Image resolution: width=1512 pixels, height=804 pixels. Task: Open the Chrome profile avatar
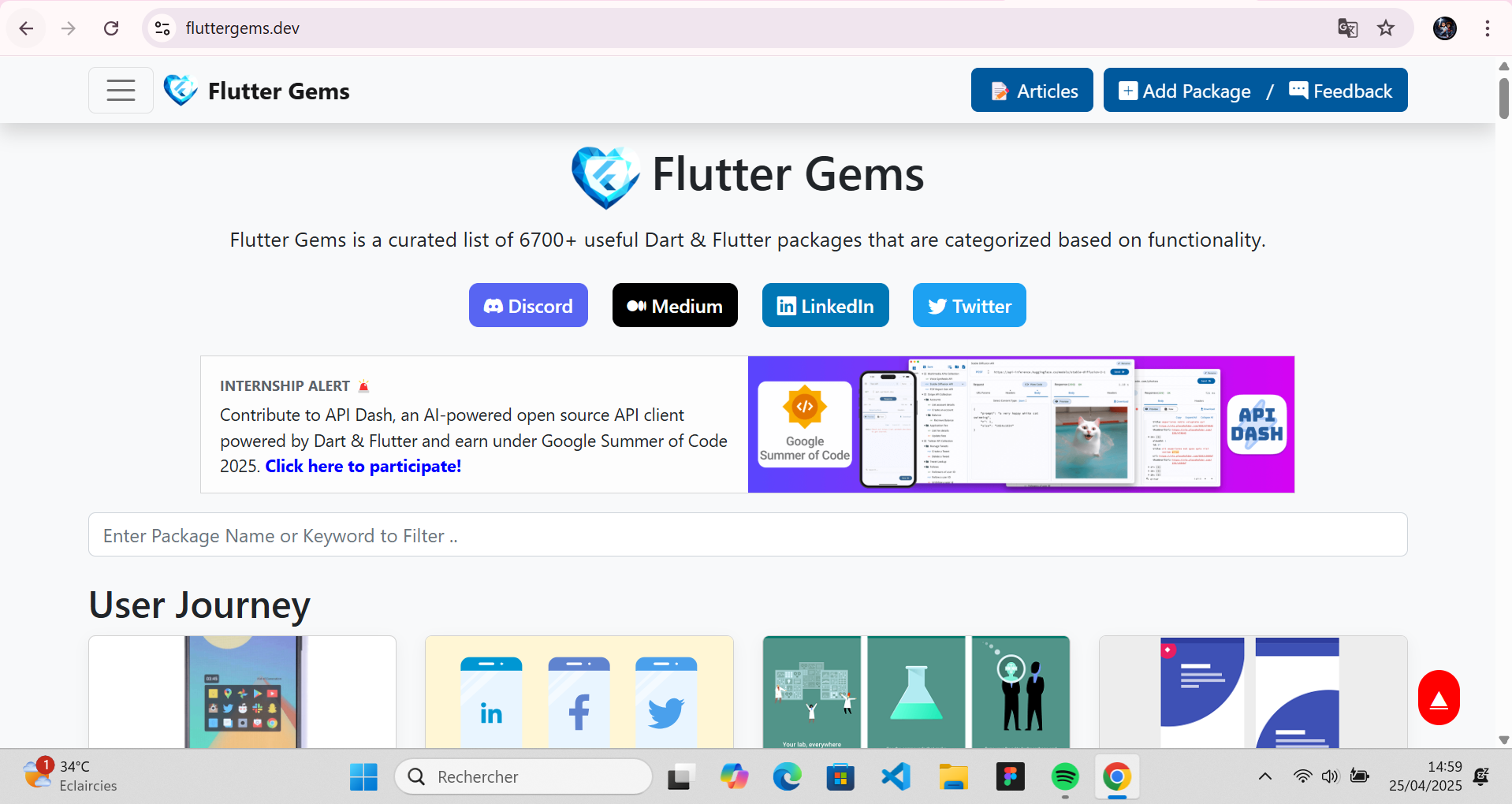click(x=1445, y=28)
